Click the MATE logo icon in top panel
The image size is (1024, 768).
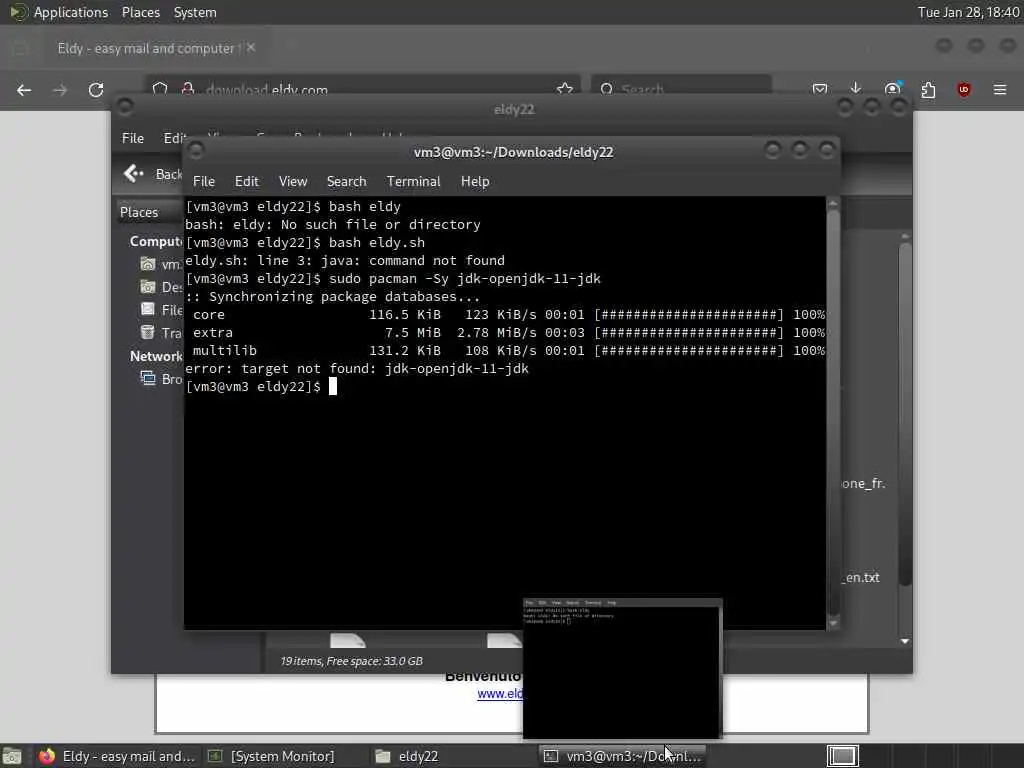(18, 12)
